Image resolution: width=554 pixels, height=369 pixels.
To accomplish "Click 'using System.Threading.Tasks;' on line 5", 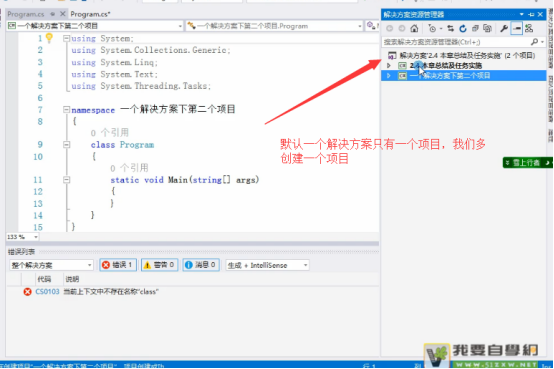I will coord(141,86).
